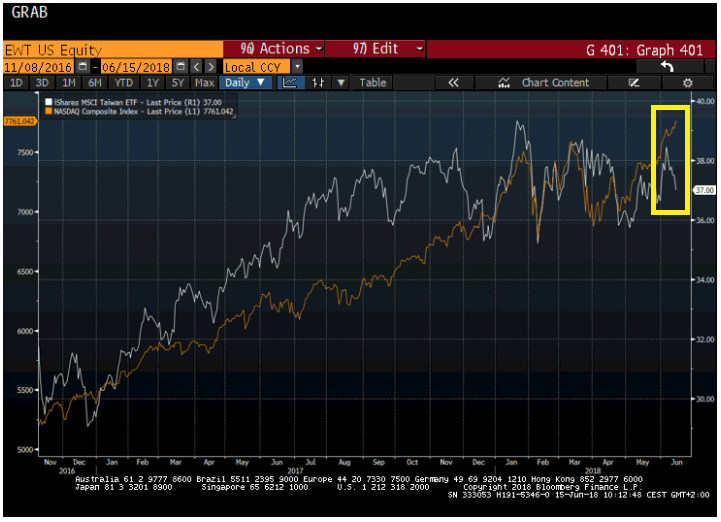Open the Local CCY currency dropdown arrow

[298, 67]
